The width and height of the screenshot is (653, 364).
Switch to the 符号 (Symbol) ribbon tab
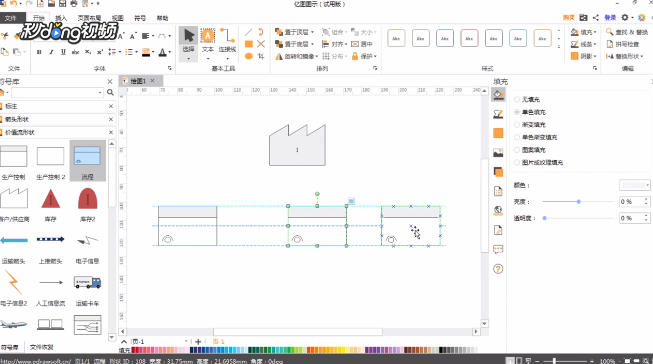click(140, 18)
